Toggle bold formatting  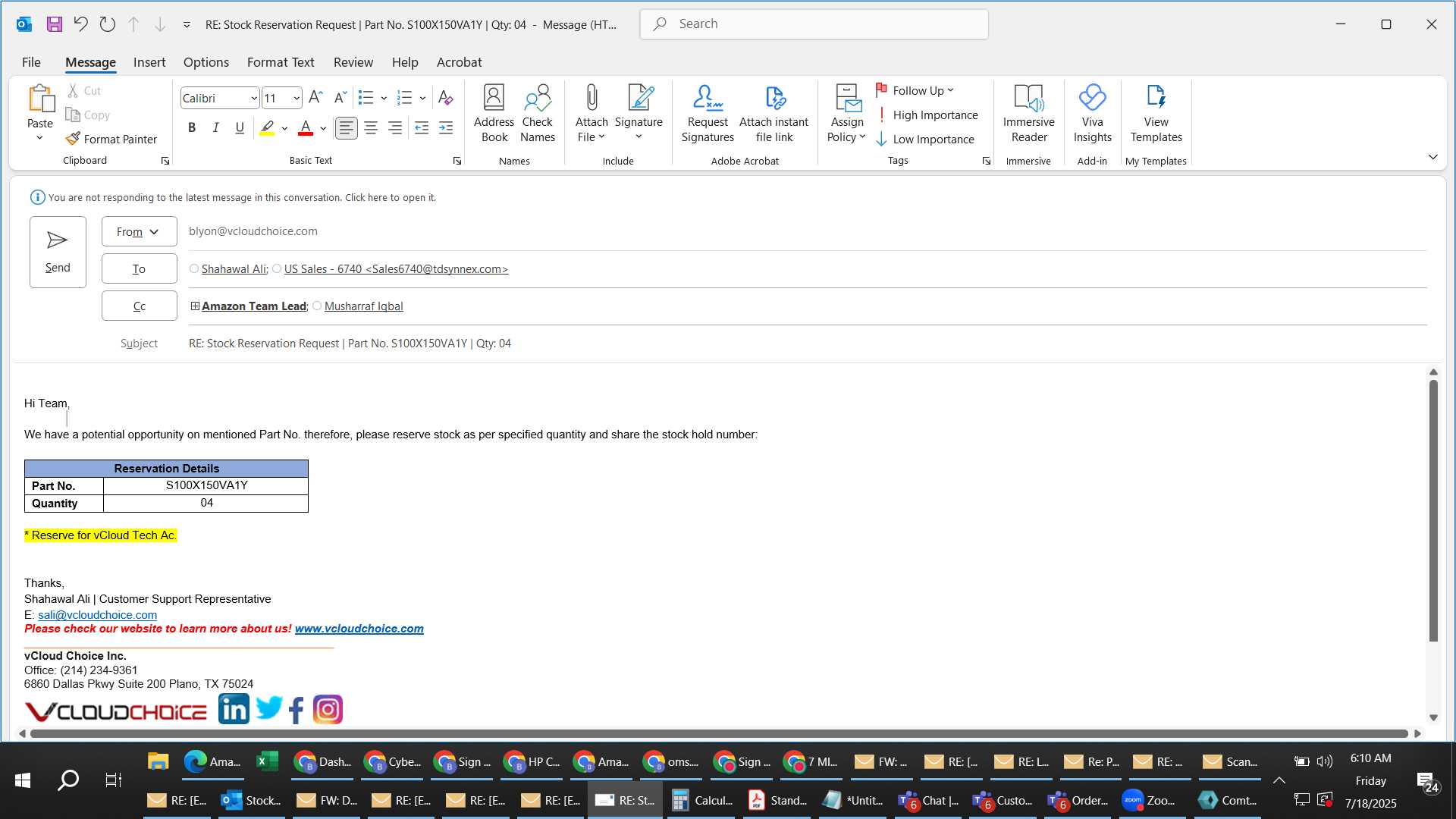coord(192,128)
